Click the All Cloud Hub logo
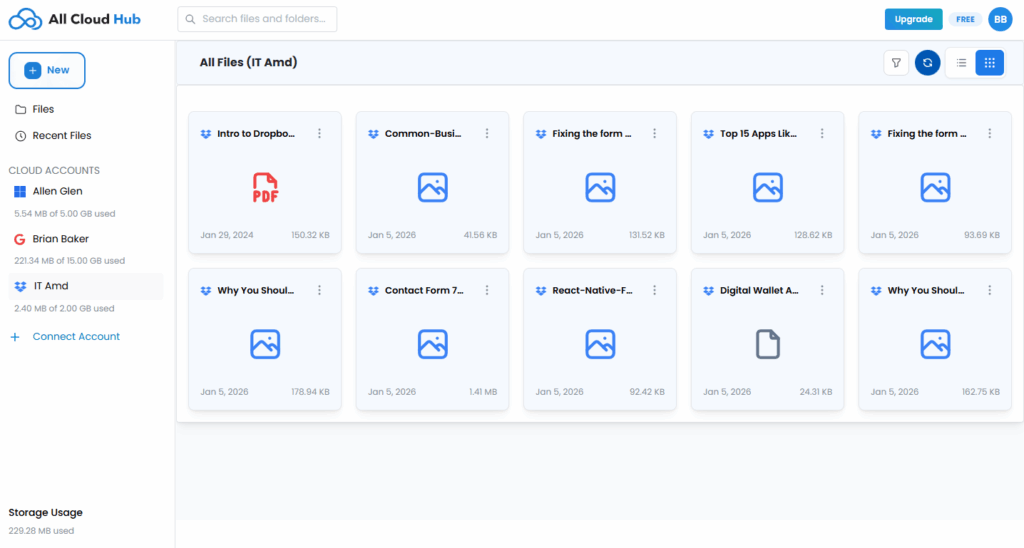This screenshot has width=1024, height=548. [74, 20]
